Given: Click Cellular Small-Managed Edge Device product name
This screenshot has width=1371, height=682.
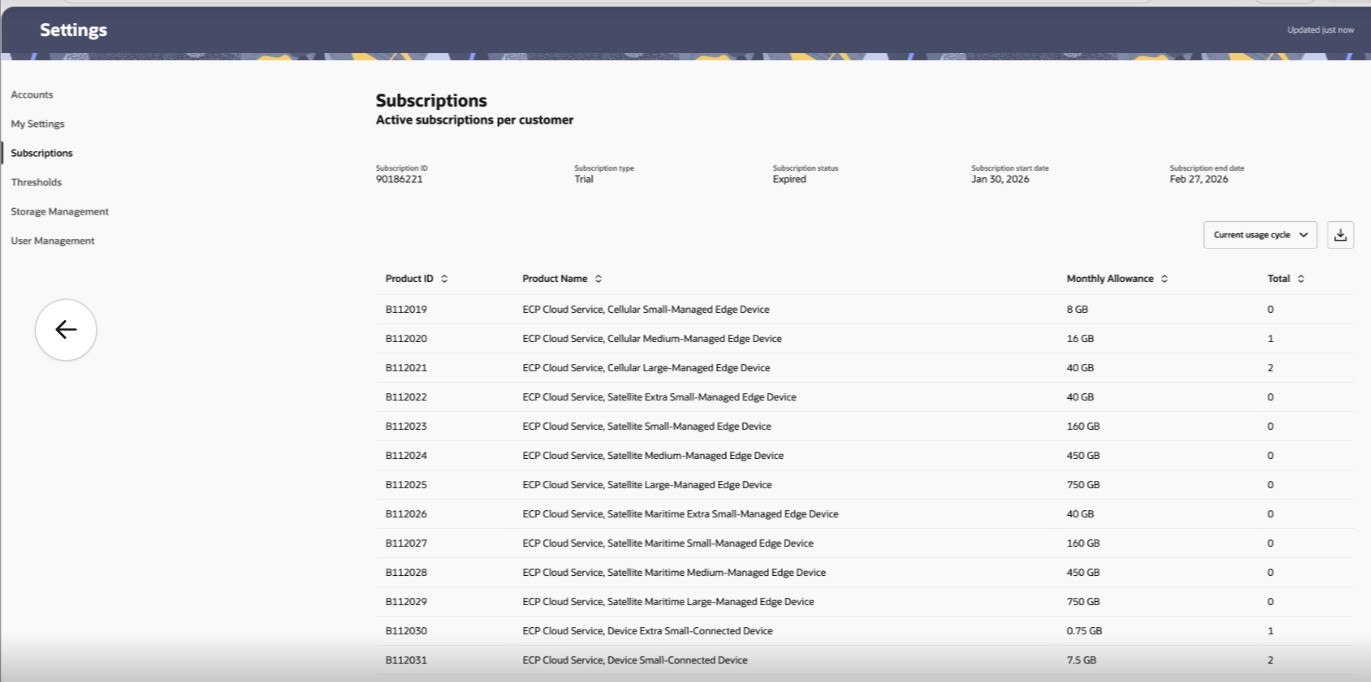Looking at the screenshot, I should coord(646,310).
